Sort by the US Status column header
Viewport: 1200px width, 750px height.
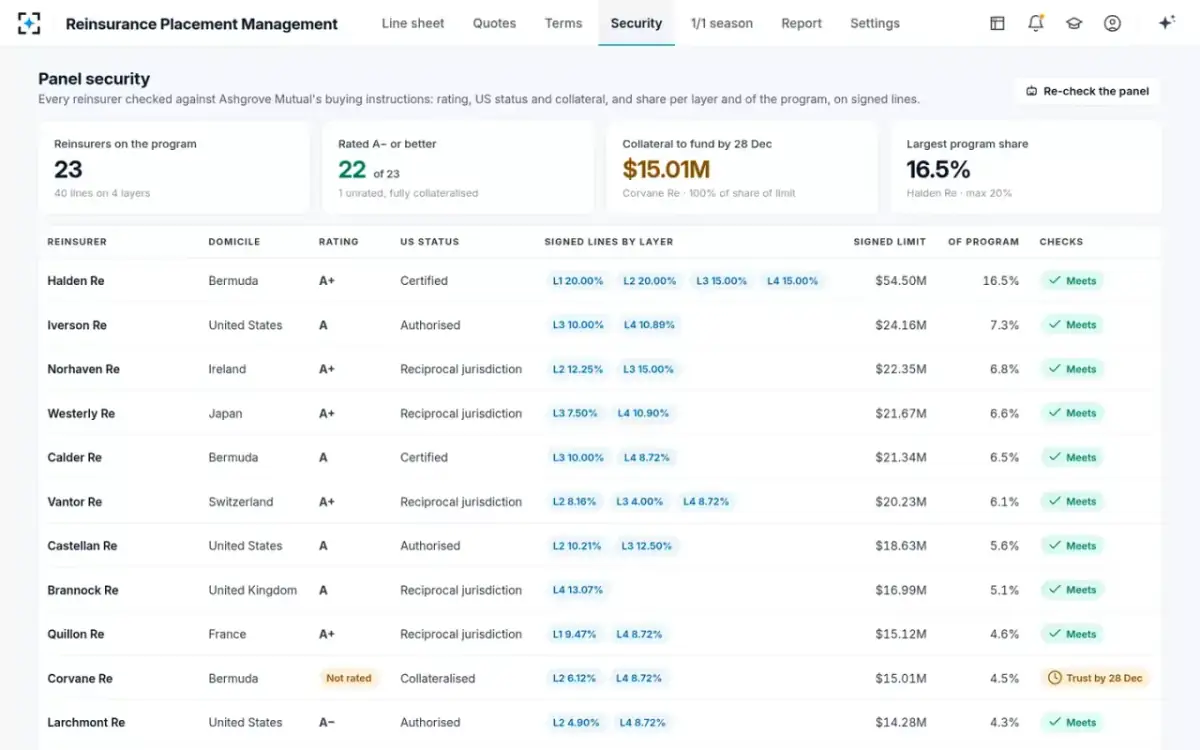click(x=430, y=242)
